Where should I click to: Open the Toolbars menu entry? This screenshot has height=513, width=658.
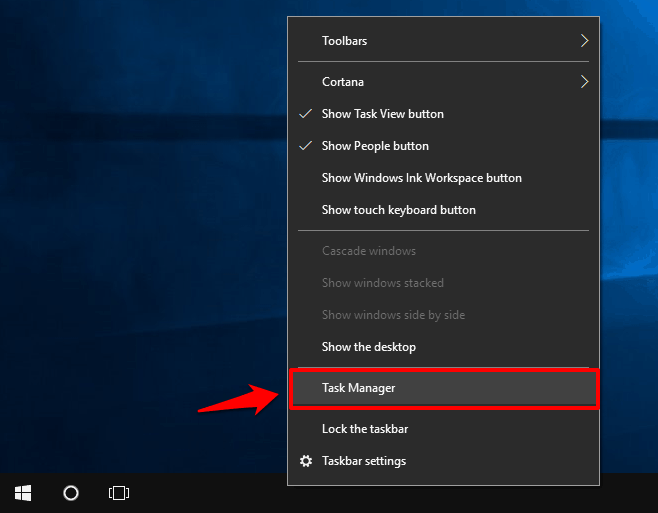click(344, 41)
